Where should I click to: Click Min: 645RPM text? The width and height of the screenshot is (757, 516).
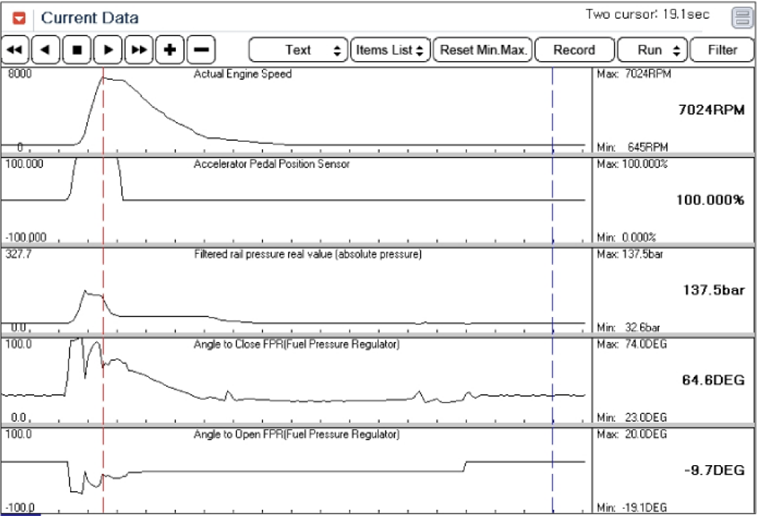(x=632, y=147)
